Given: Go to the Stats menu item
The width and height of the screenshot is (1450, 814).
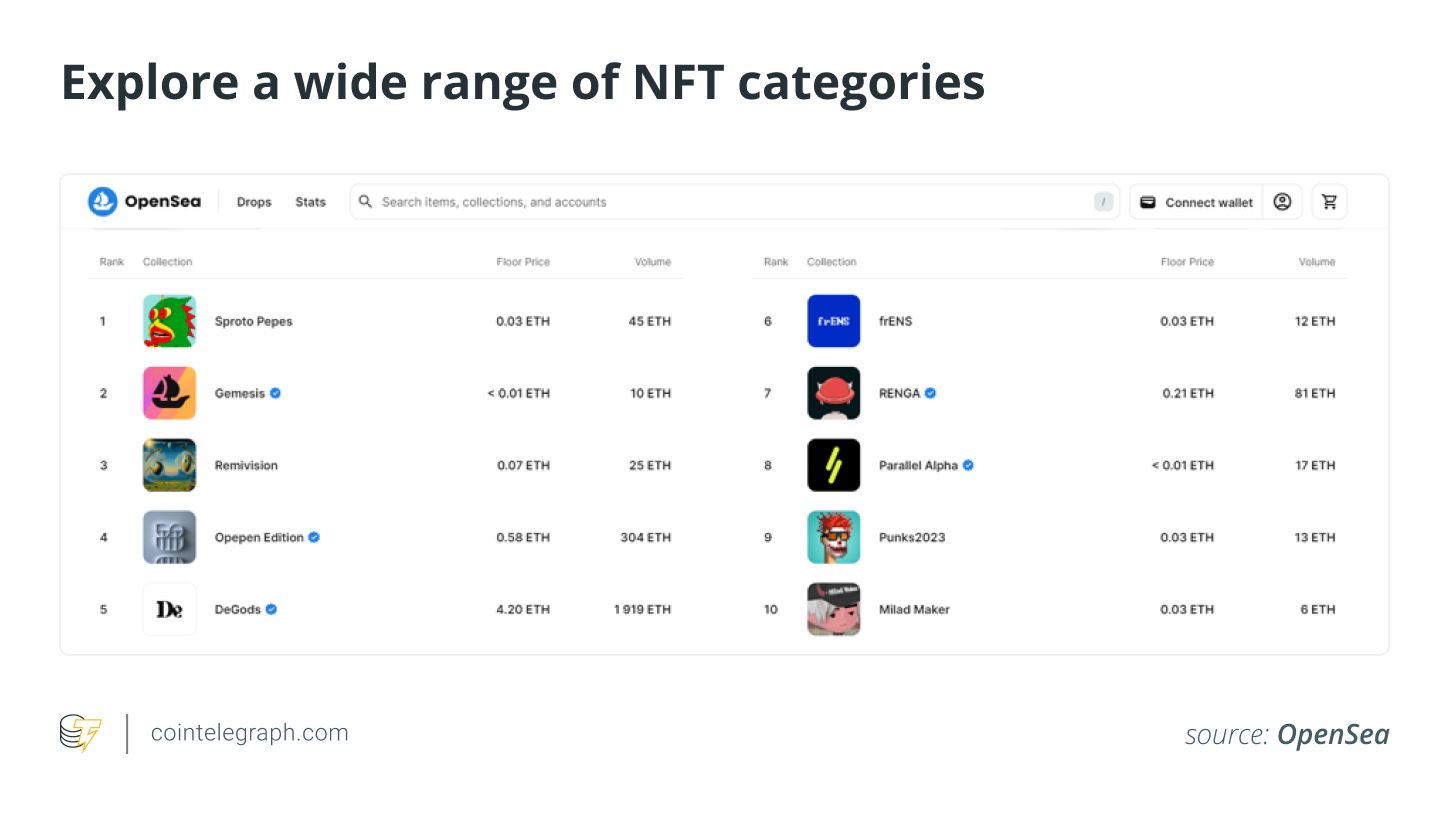Looking at the screenshot, I should [310, 202].
